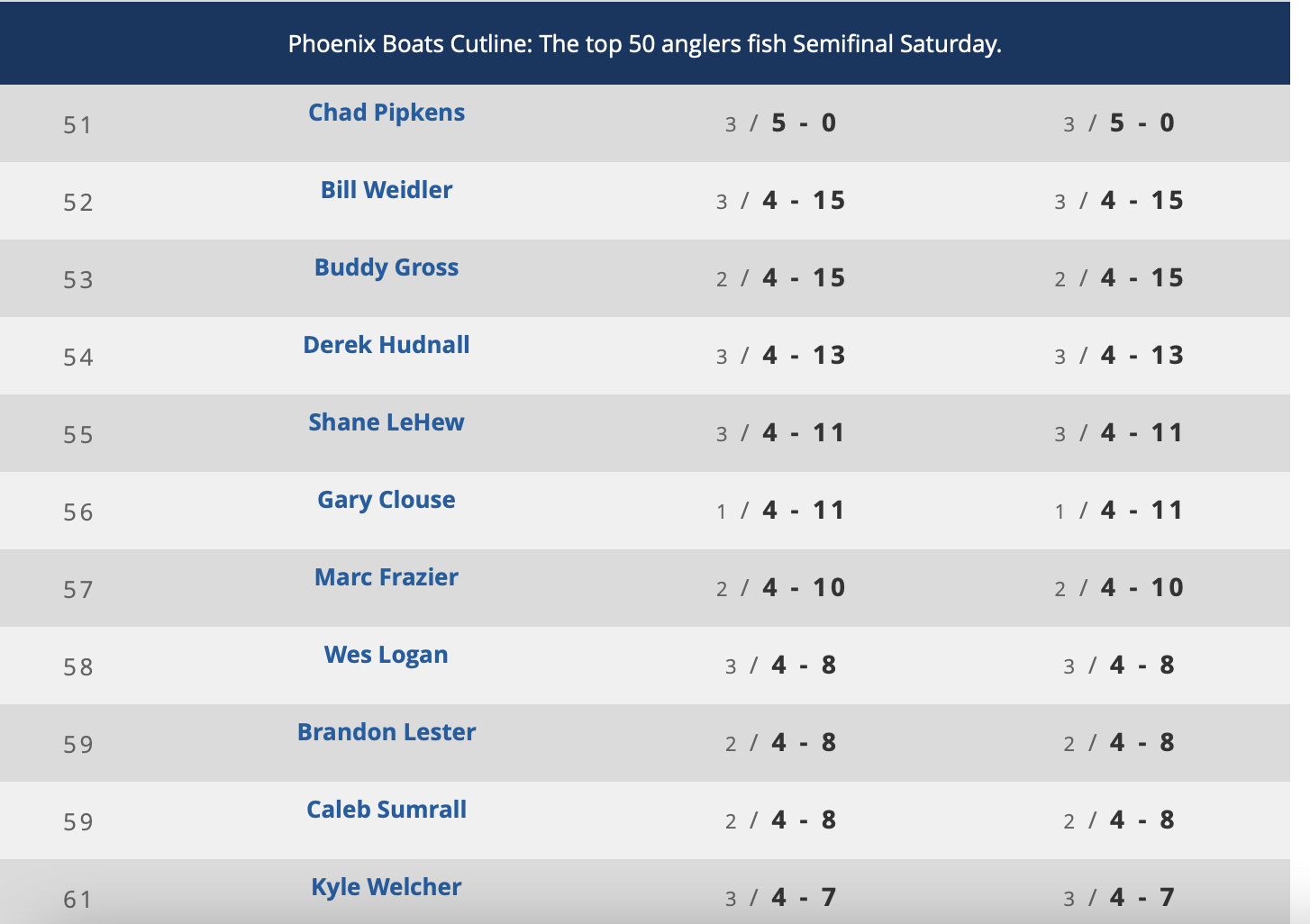This screenshot has height=924, width=1310.
Task: Select the Kyle Welcher name link
Action: pyautogui.click(x=387, y=887)
